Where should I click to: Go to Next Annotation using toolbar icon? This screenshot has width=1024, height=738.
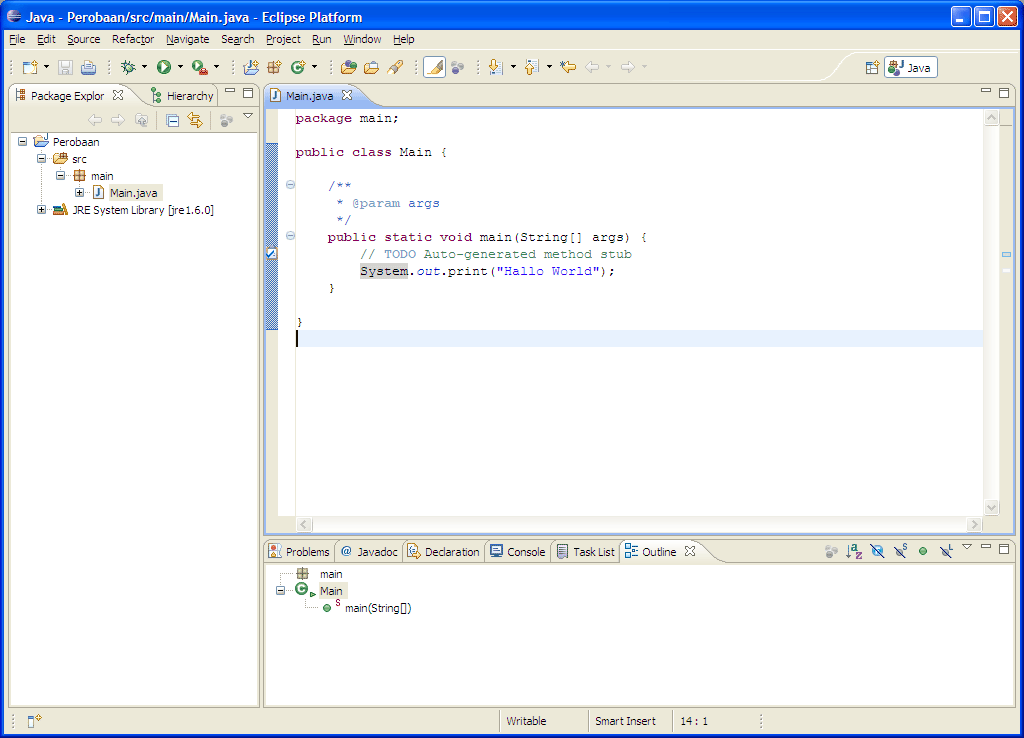point(495,67)
